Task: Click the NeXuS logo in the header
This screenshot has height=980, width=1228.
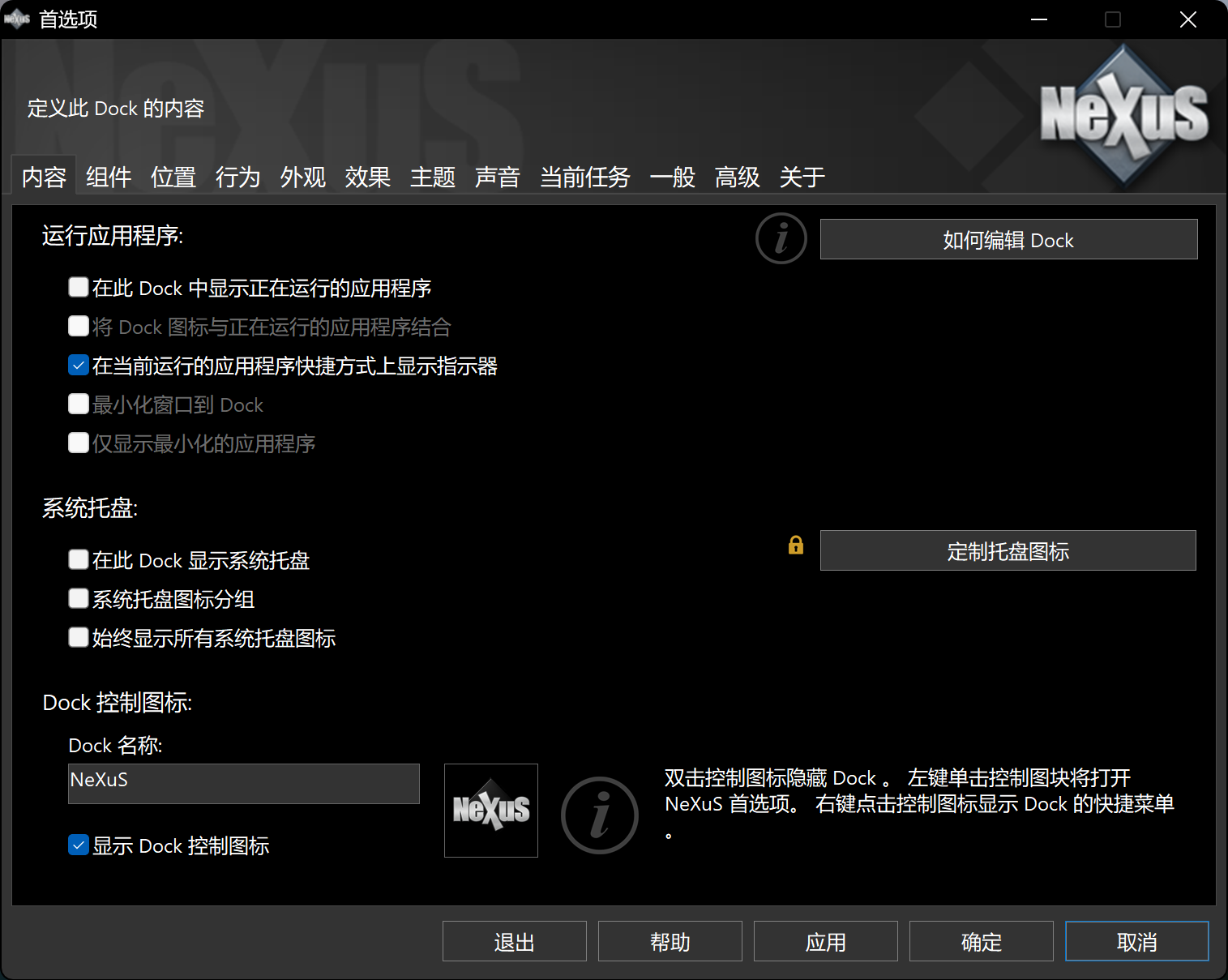Action: (x=1124, y=114)
